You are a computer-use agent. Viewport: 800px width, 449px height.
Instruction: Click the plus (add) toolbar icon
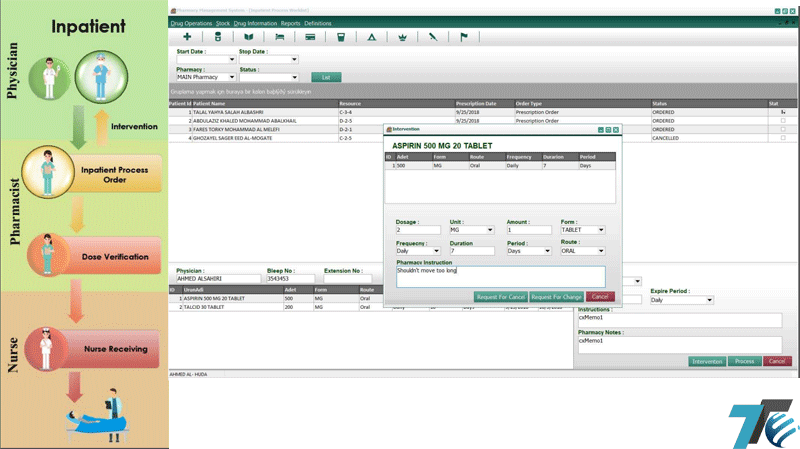coord(187,37)
